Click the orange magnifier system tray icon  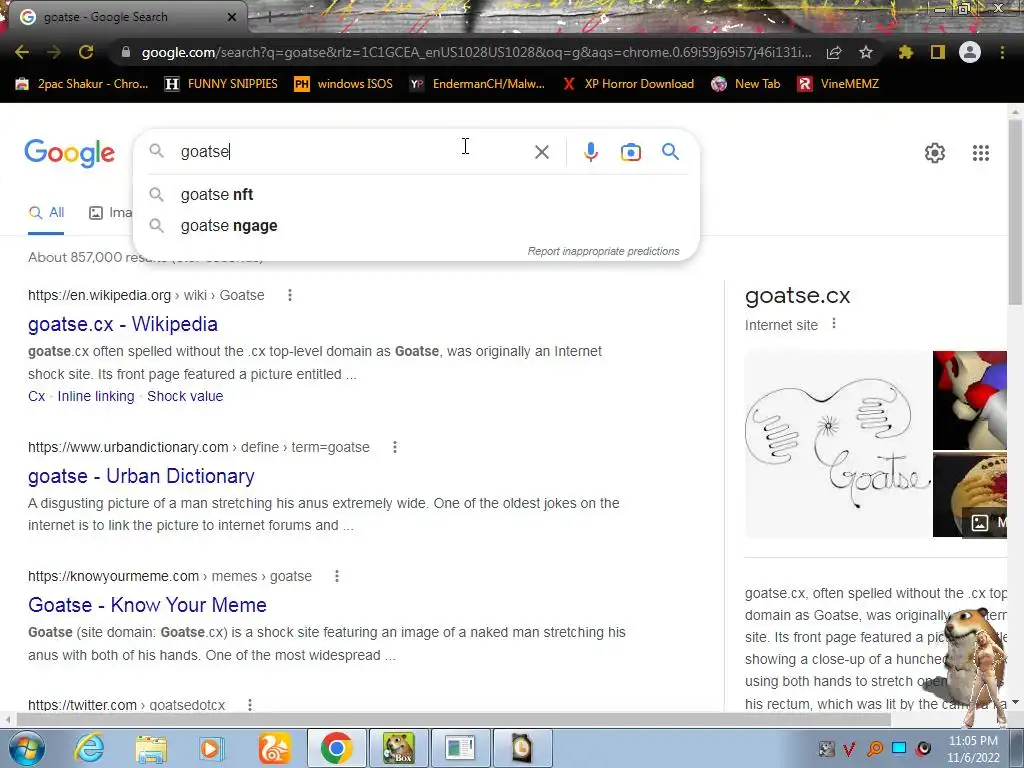click(874, 748)
